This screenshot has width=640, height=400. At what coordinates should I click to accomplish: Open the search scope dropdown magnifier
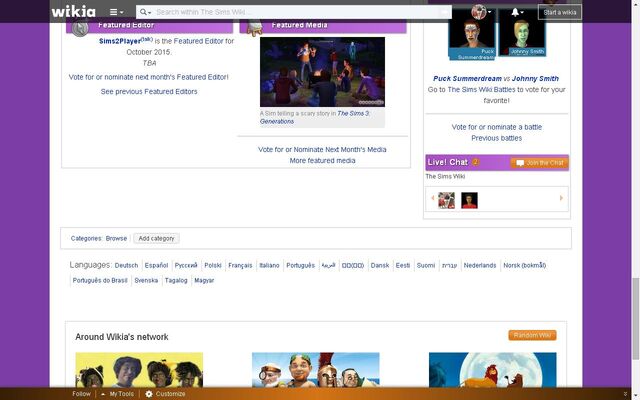point(145,12)
